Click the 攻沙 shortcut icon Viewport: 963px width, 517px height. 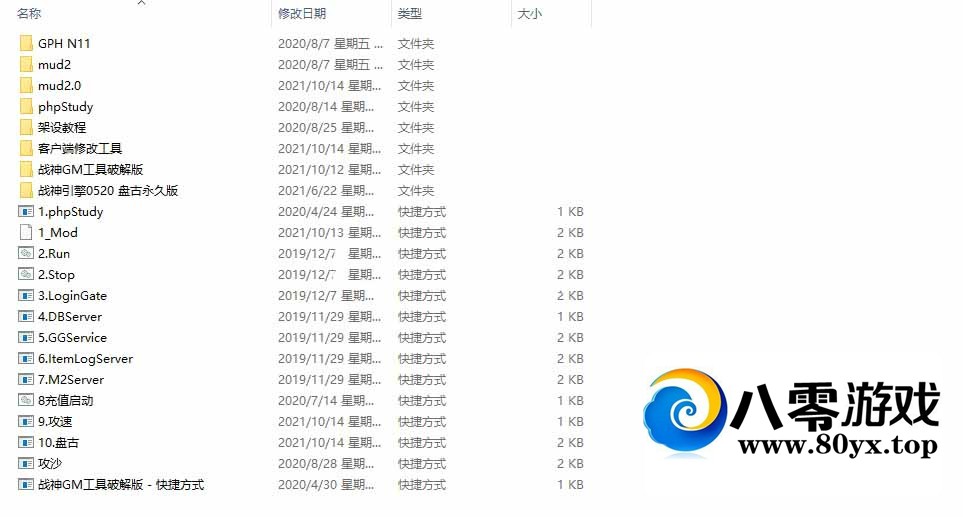(x=26, y=463)
